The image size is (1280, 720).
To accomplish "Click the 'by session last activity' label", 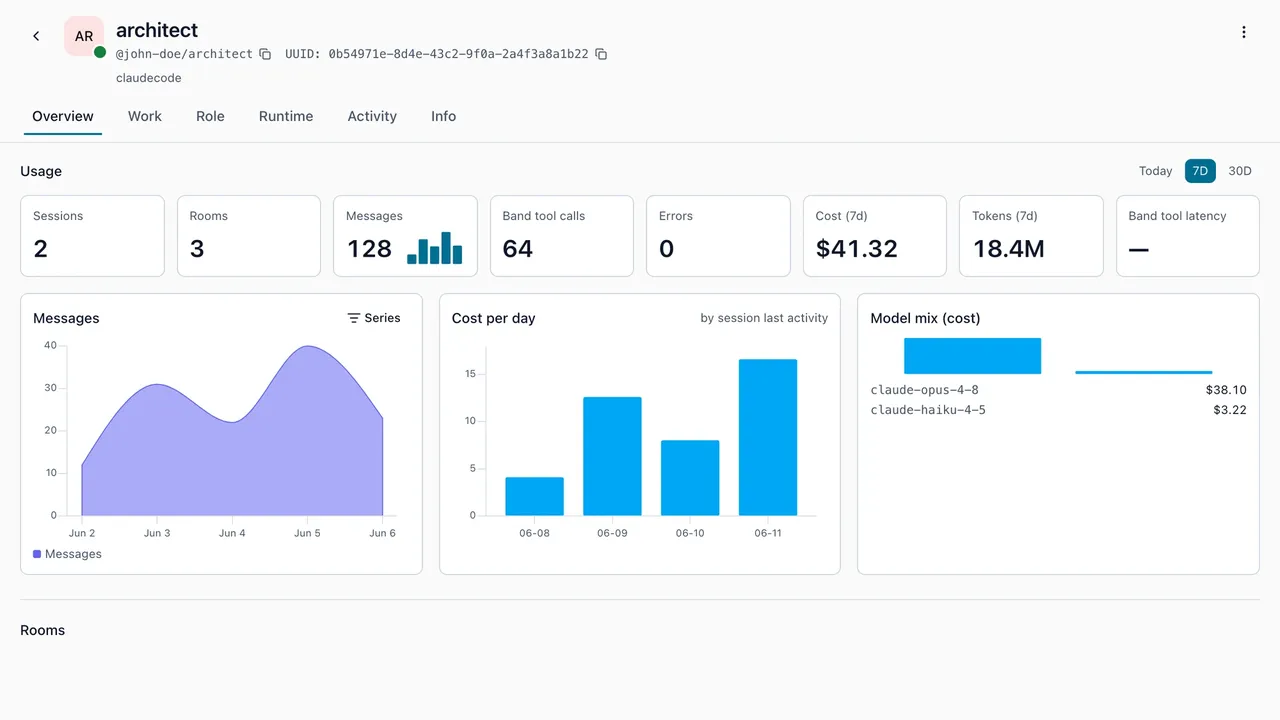I will [764, 318].
